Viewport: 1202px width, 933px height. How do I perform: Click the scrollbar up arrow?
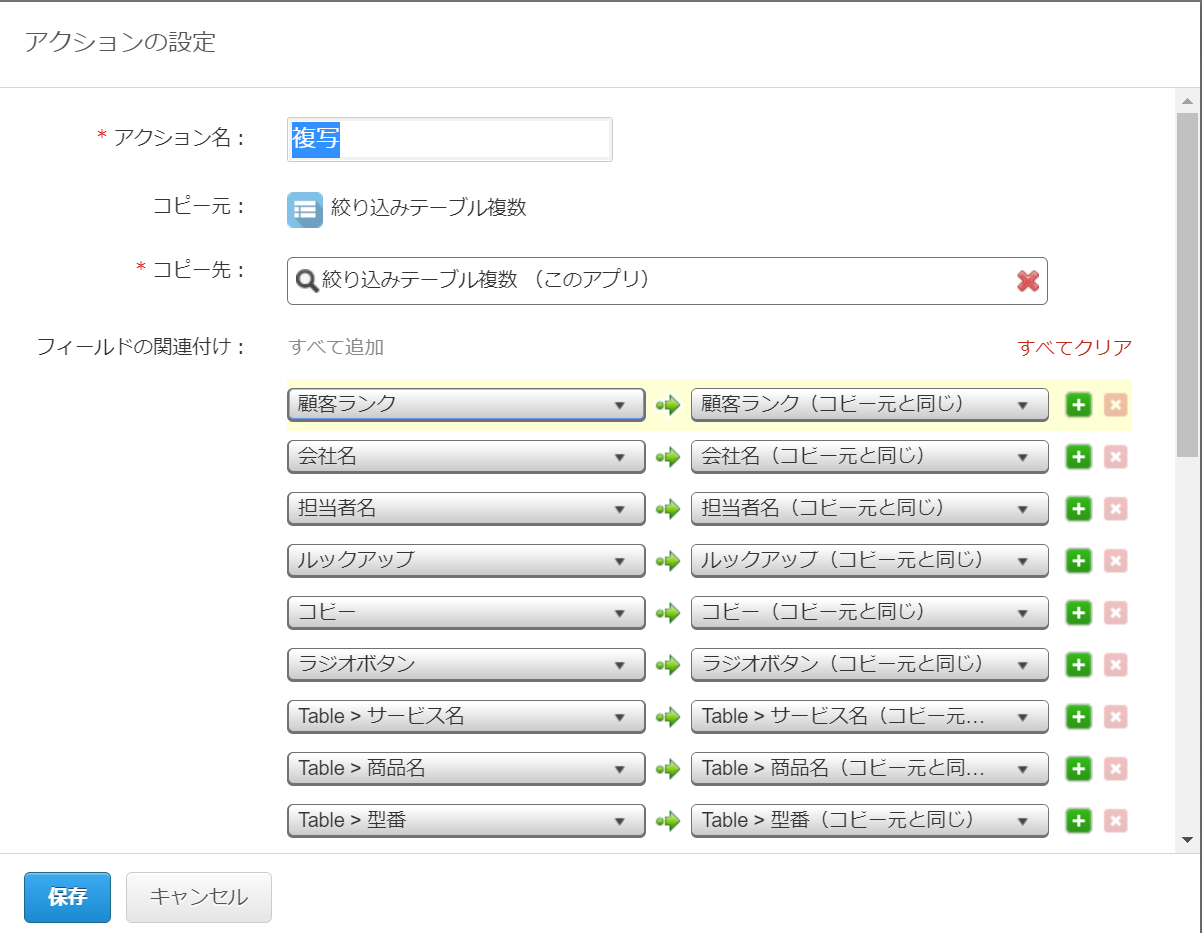coord(1187,102)
